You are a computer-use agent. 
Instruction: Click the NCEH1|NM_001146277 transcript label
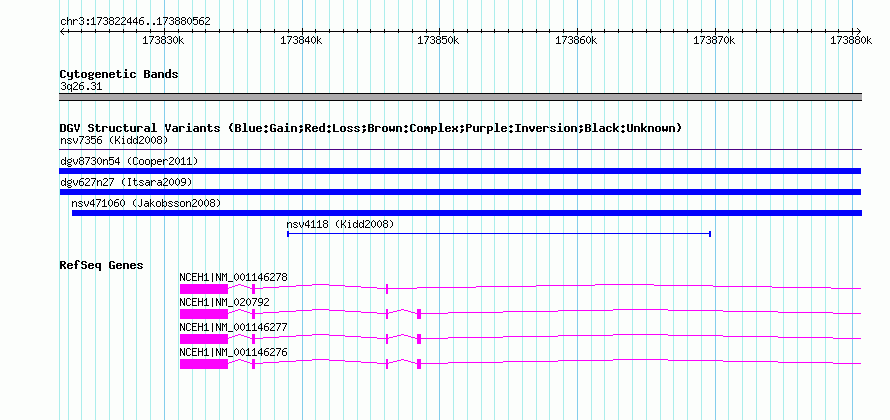(x=233, y=327)
